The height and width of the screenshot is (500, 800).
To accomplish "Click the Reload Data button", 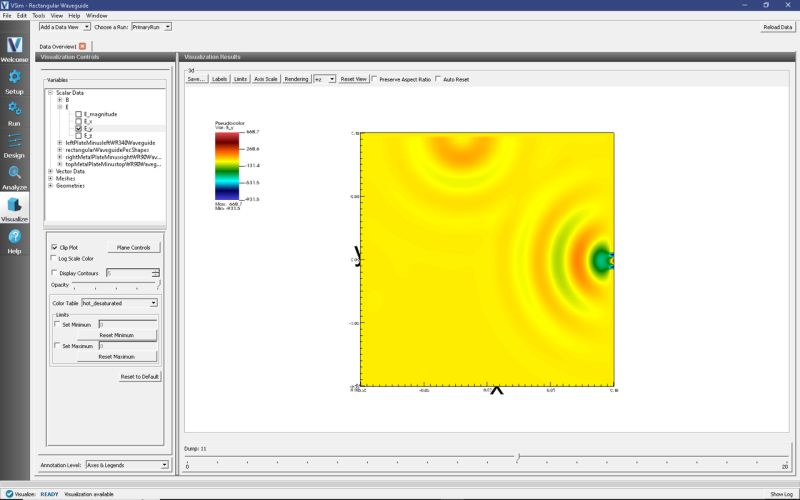I will pyautogui.click(x=778, y=27).
